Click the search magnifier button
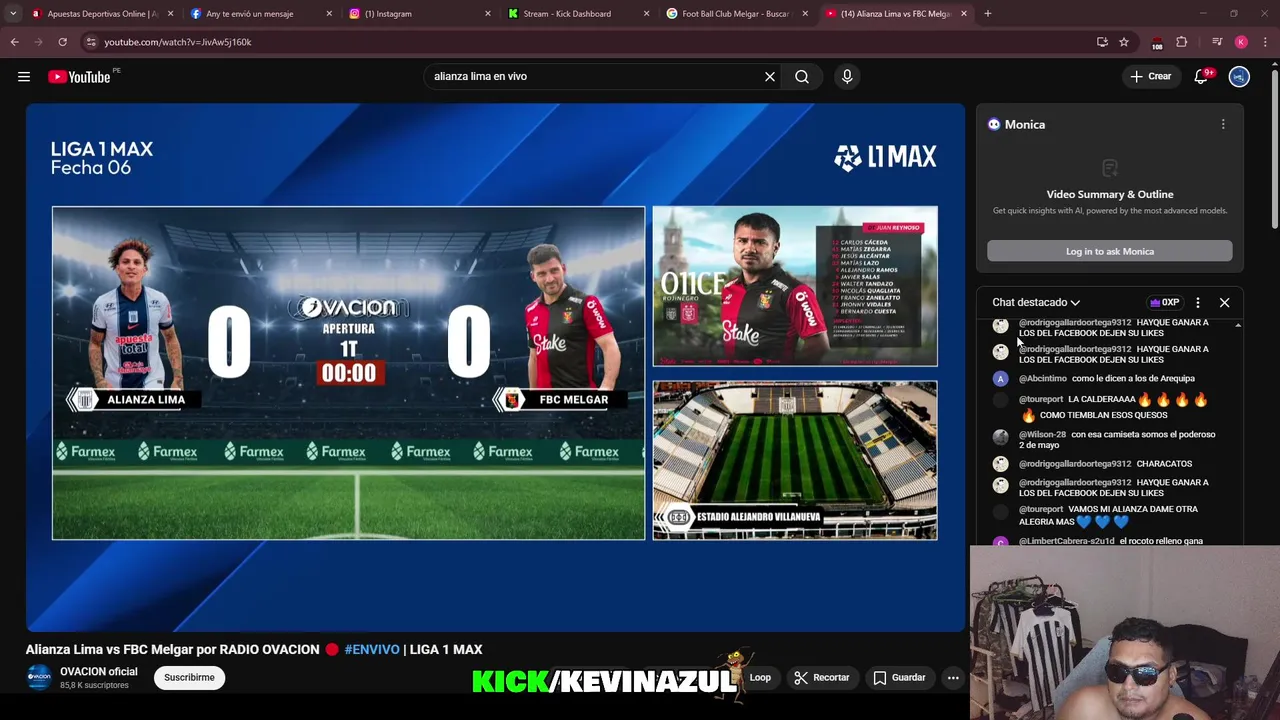 (x=802, y=76)
